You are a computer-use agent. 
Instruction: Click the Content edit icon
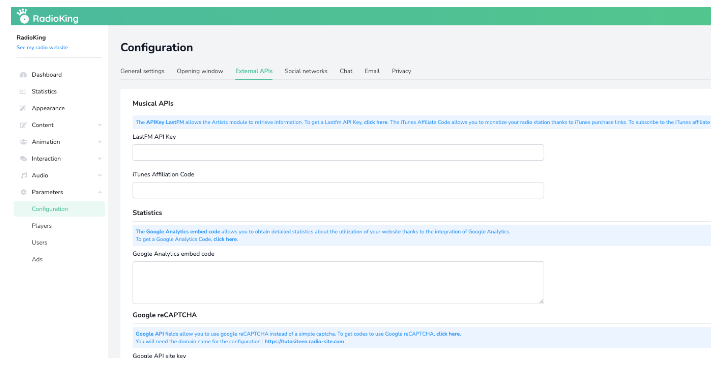[x=23, y=125]
